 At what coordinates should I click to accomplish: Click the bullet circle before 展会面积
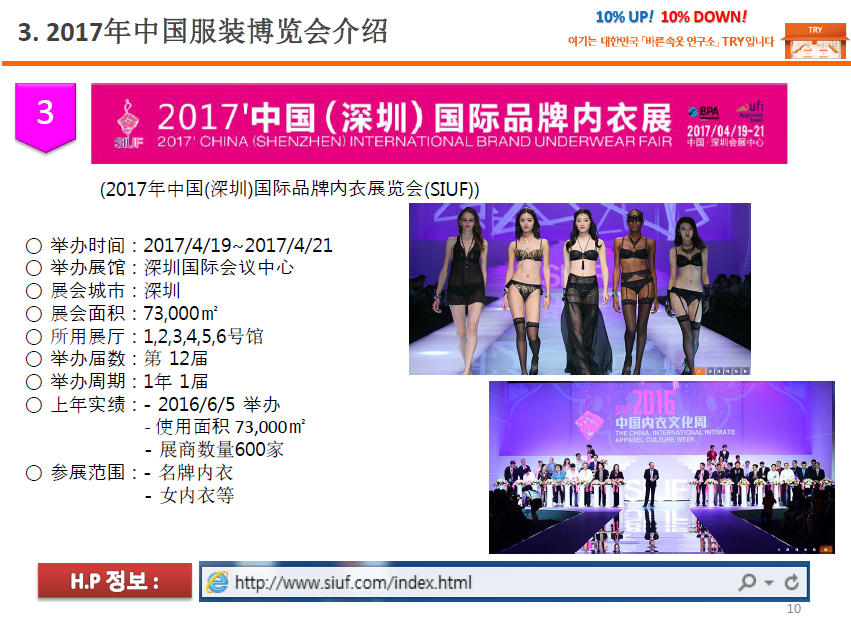[x=34, y=314]
